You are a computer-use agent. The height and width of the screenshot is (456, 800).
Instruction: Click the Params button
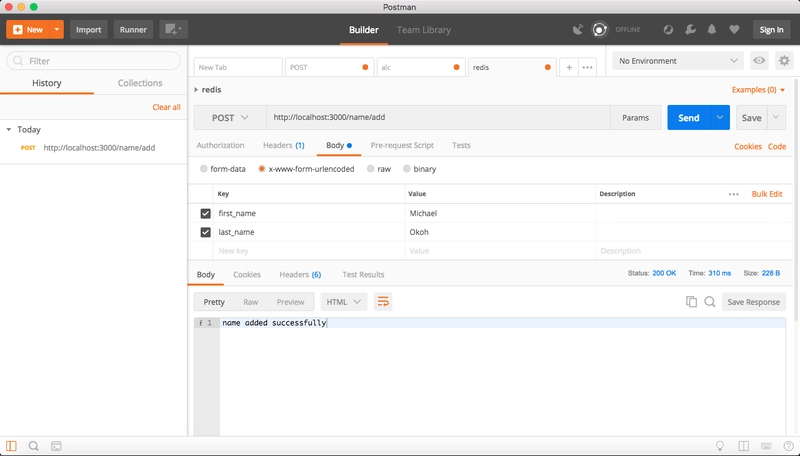[x=635, y=118]
